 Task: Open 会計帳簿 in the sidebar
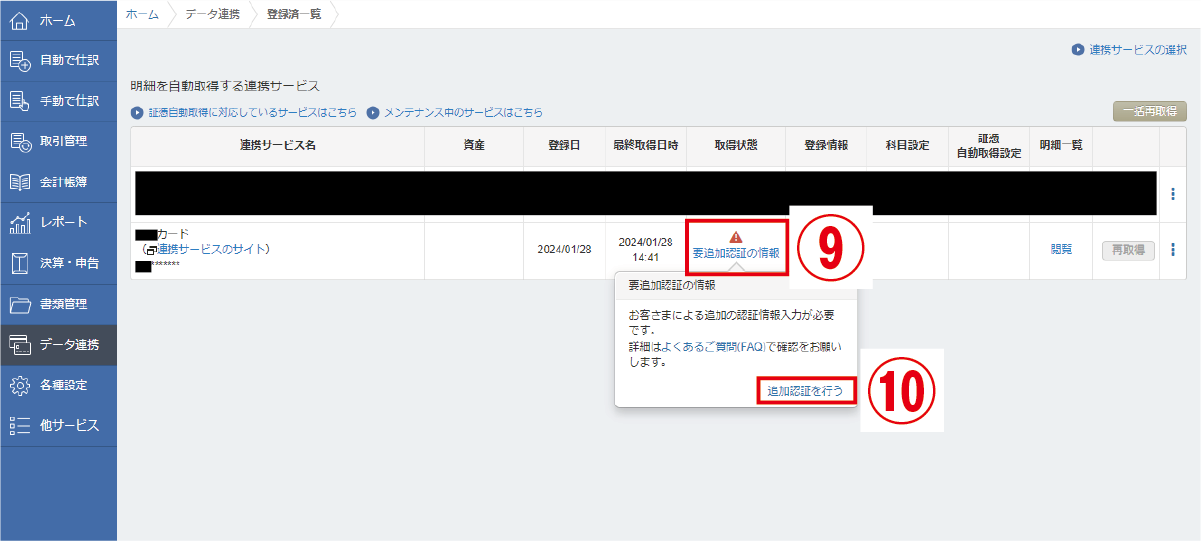[x=58, y=182]
